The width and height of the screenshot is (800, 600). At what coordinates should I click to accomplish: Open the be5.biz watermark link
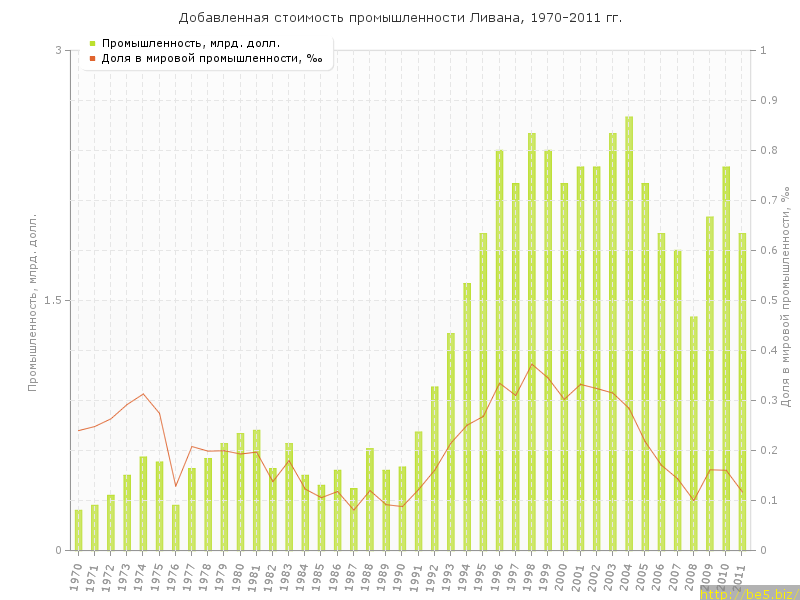coord(749,594)
